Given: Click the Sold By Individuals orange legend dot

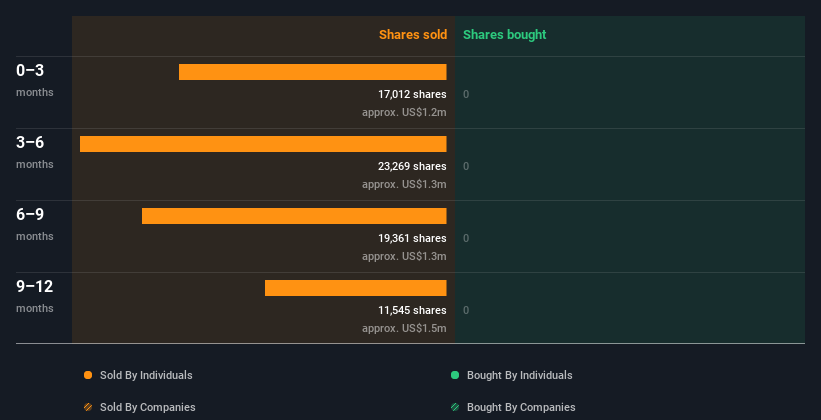Looking at the screenshot, I should coord(88,375).
